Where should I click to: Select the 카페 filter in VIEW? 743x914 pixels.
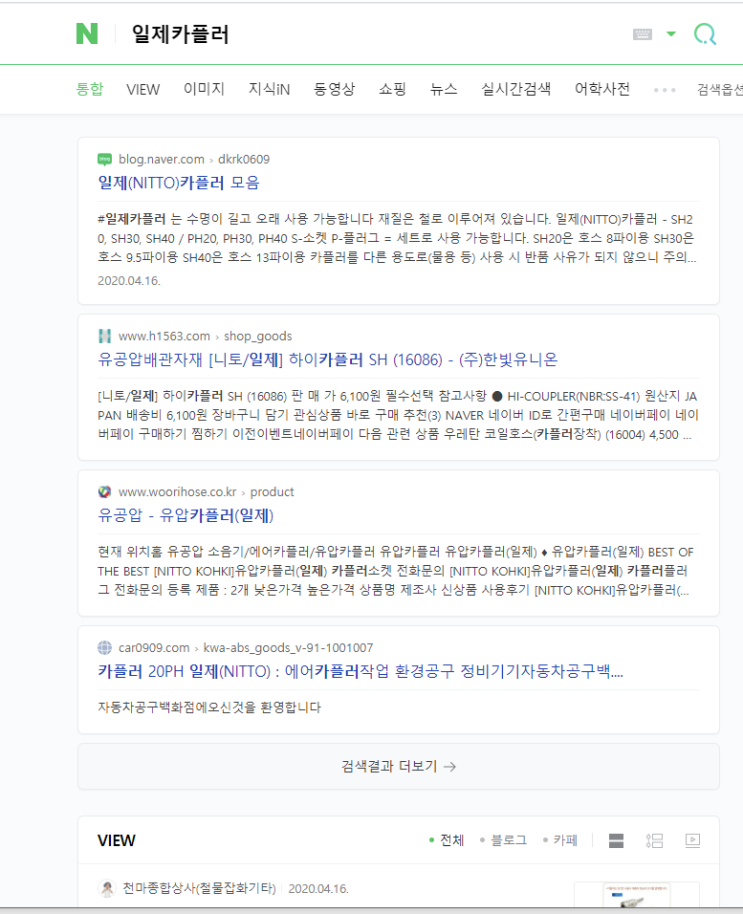point(560,840)
